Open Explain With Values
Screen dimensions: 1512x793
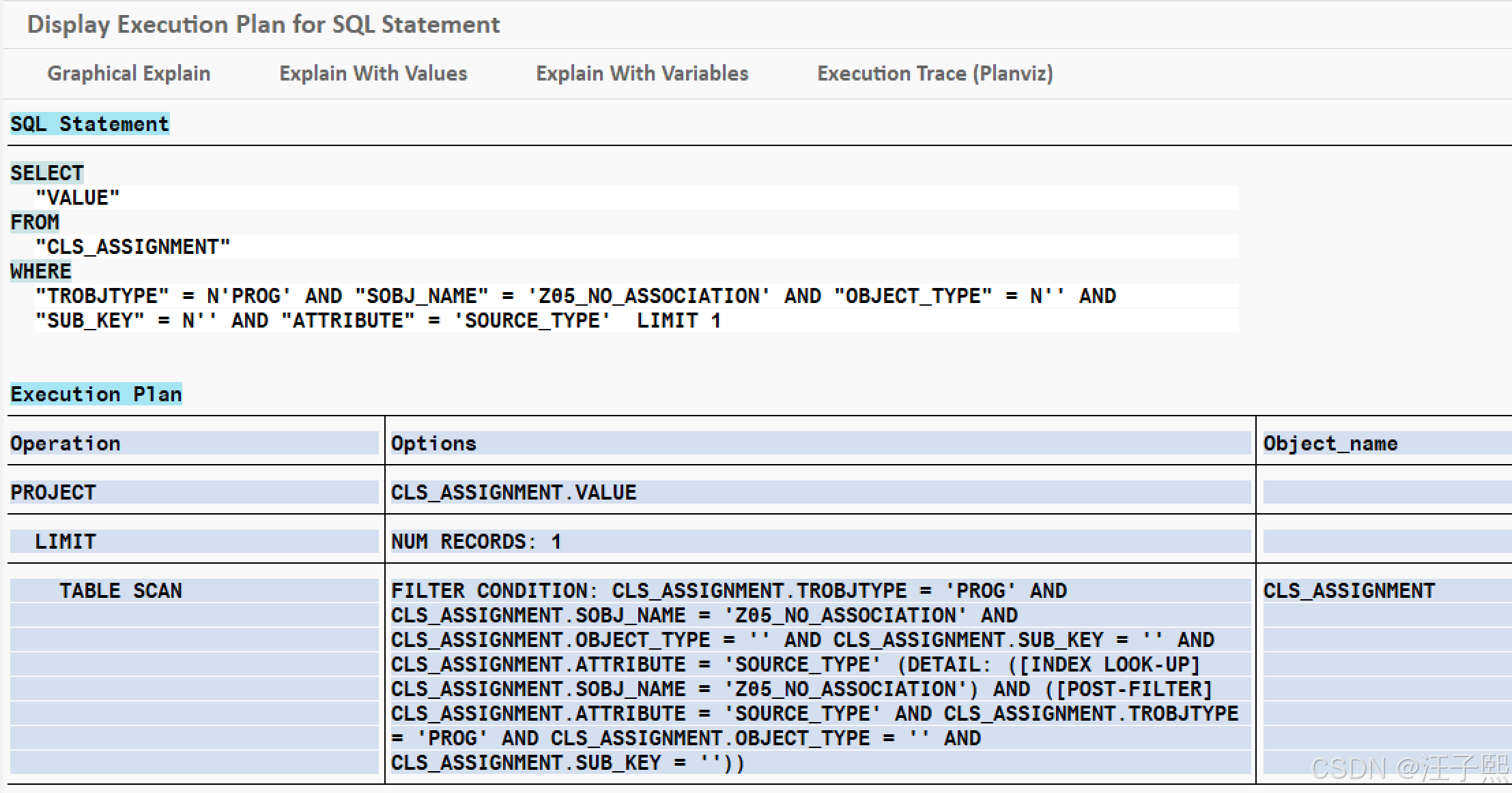point(373,74)
